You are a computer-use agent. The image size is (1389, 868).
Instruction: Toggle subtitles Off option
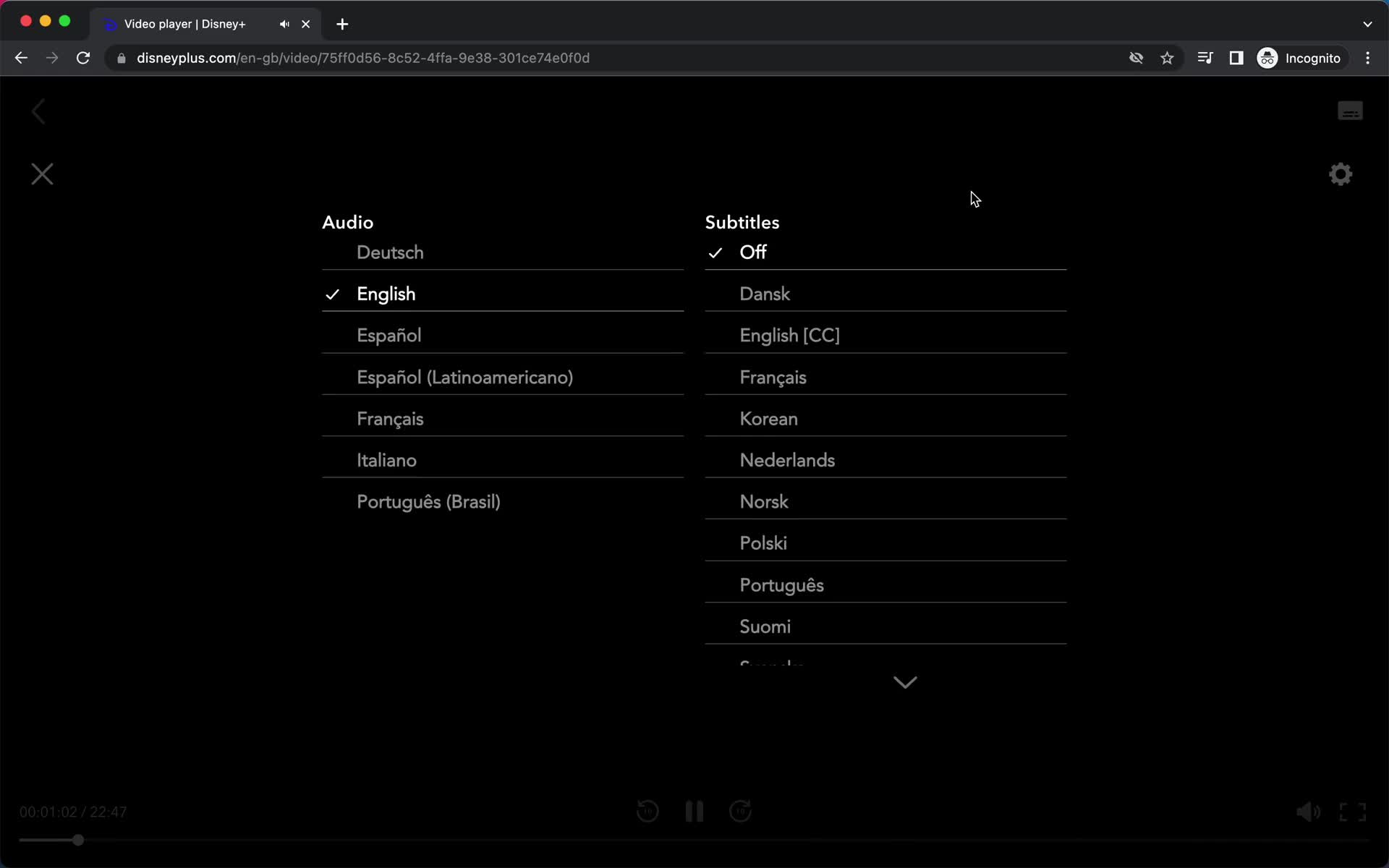pyautogui.click(x=753, y=252)
